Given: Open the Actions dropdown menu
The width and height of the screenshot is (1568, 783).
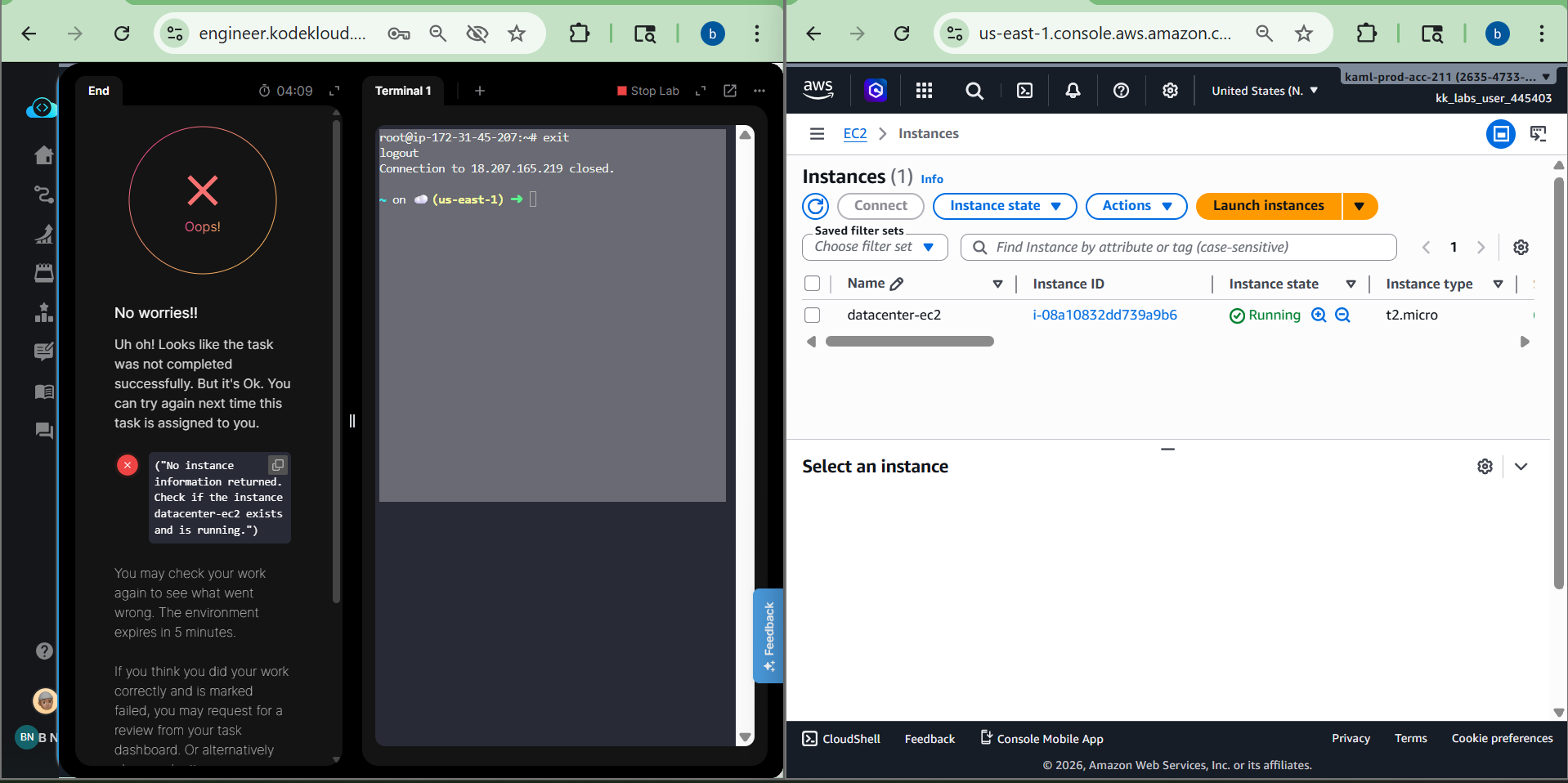Looking at the screenshot, I should (x=1136, y=206).
